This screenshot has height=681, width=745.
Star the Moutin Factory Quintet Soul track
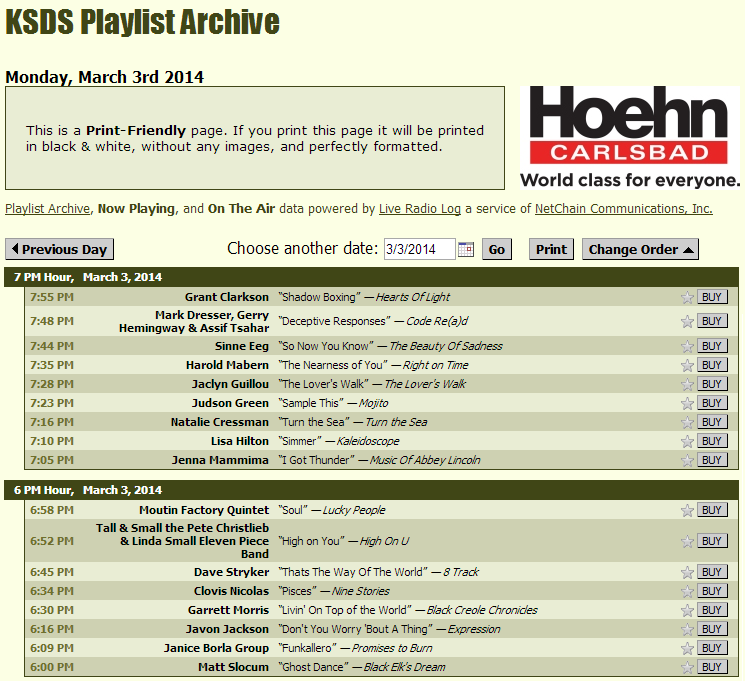pos(687,510)
